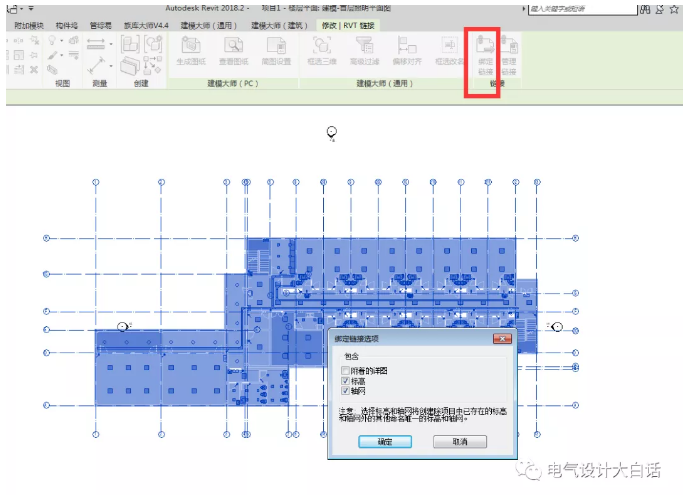Select 修改 | RVT 链接 contextual tab
687x495 pixels.
coord(348,25)
